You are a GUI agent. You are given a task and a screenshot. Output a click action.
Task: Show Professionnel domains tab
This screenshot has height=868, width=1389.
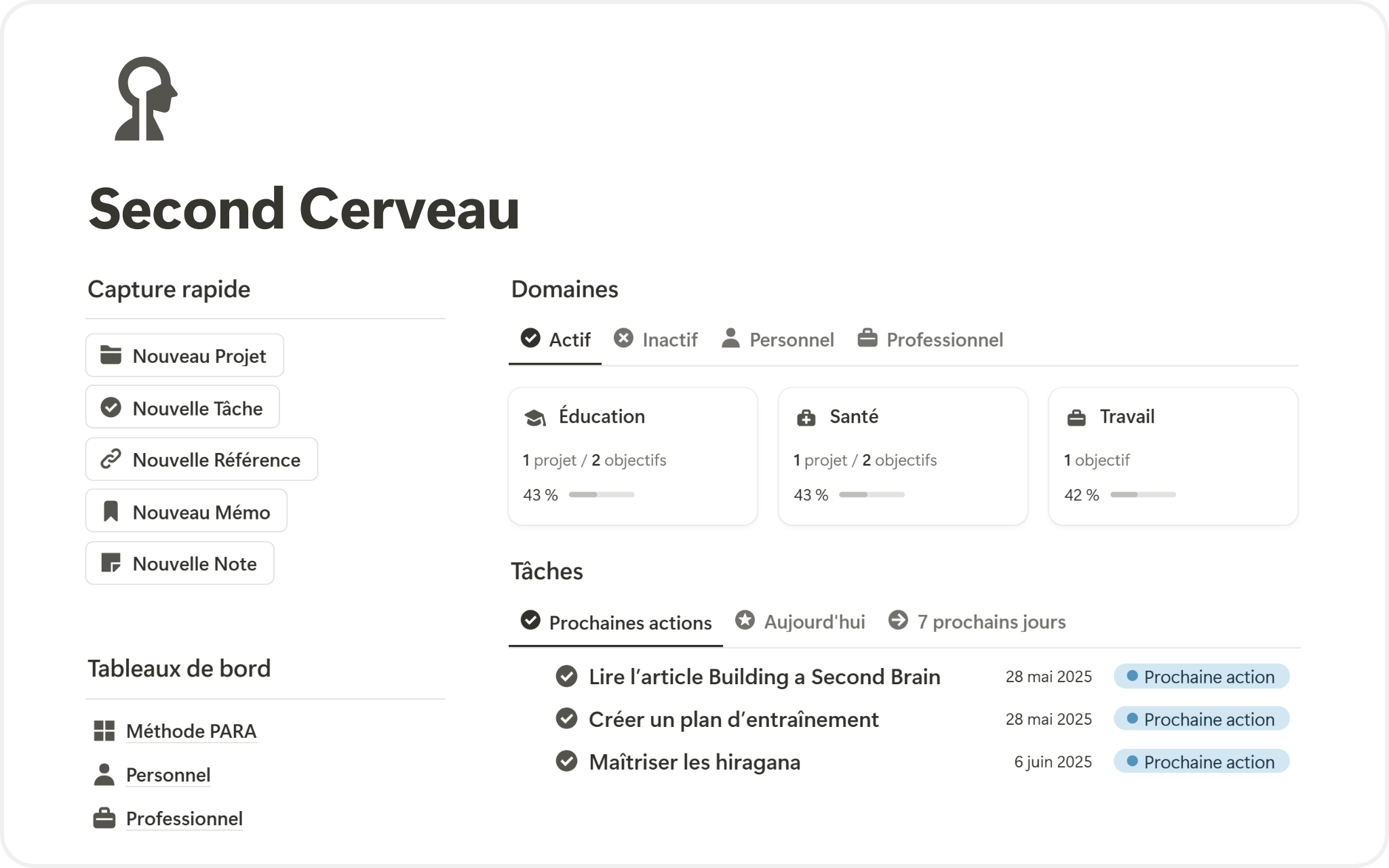[931, 339]
